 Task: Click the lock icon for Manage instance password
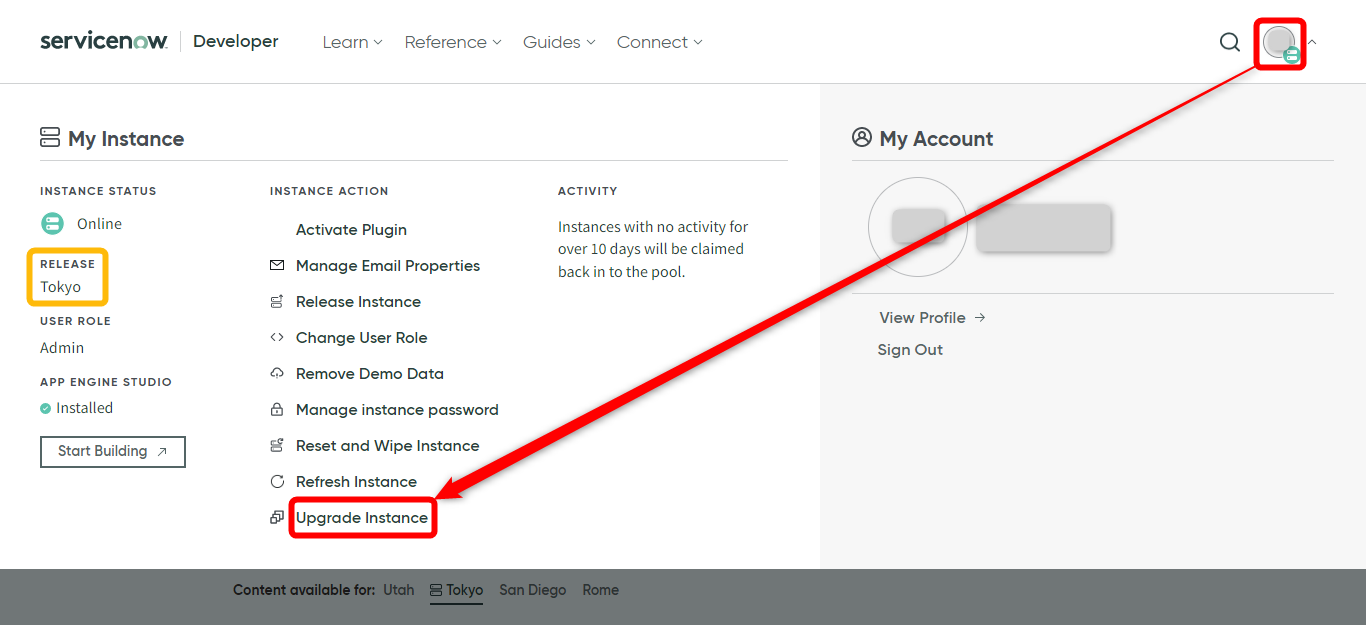[x=276, y=409]
